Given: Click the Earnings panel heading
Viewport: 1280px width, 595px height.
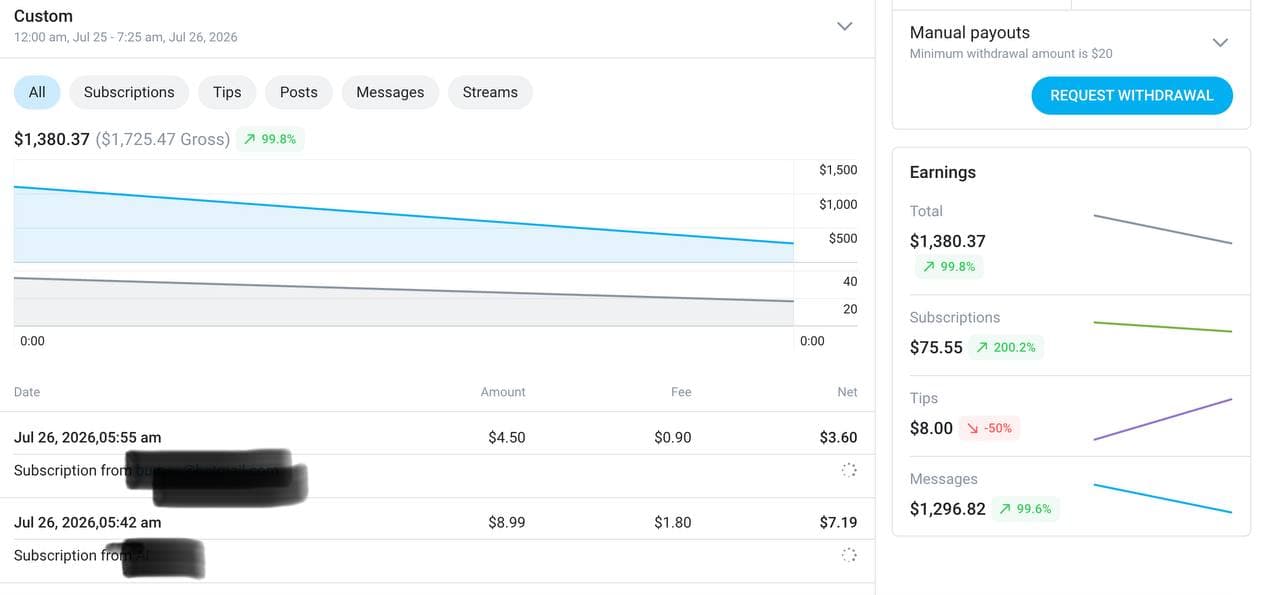Looking at the screenshot, I should 942,172.
